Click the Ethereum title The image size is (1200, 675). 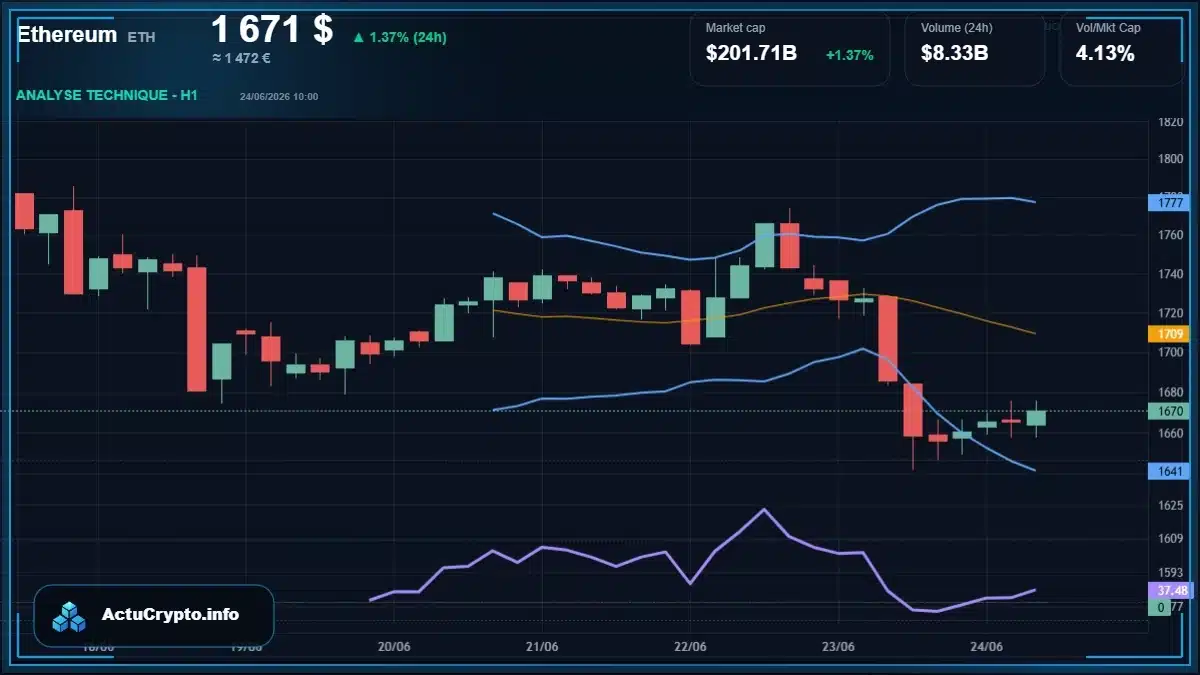tap(67, 34)
